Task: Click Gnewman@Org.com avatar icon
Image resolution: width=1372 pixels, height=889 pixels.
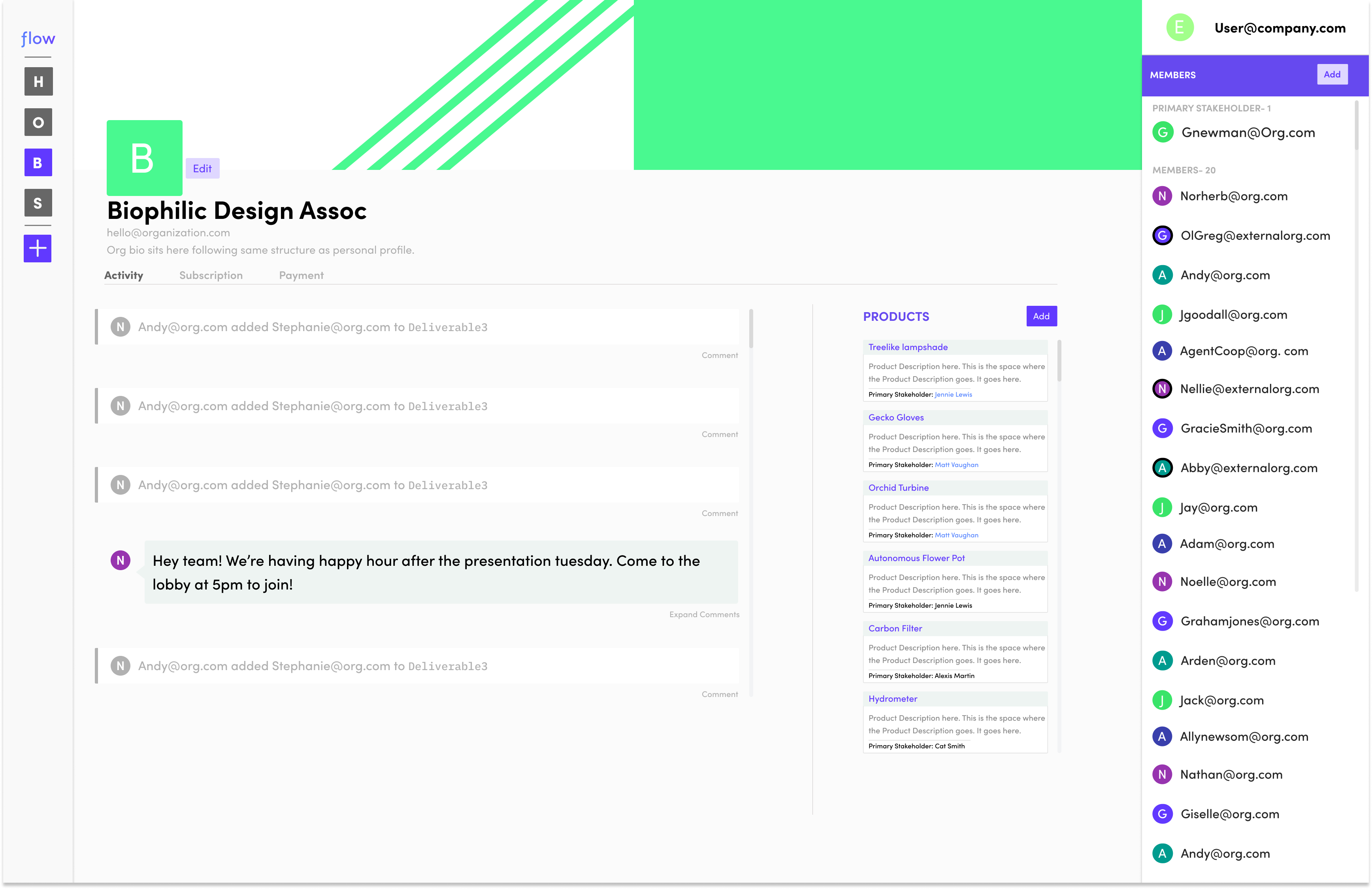Action: tap(1163, 133)
